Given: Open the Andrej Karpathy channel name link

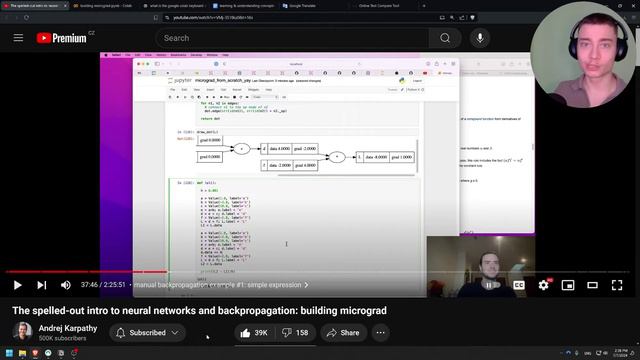Looking at the screenshot, I should point(68,328).
